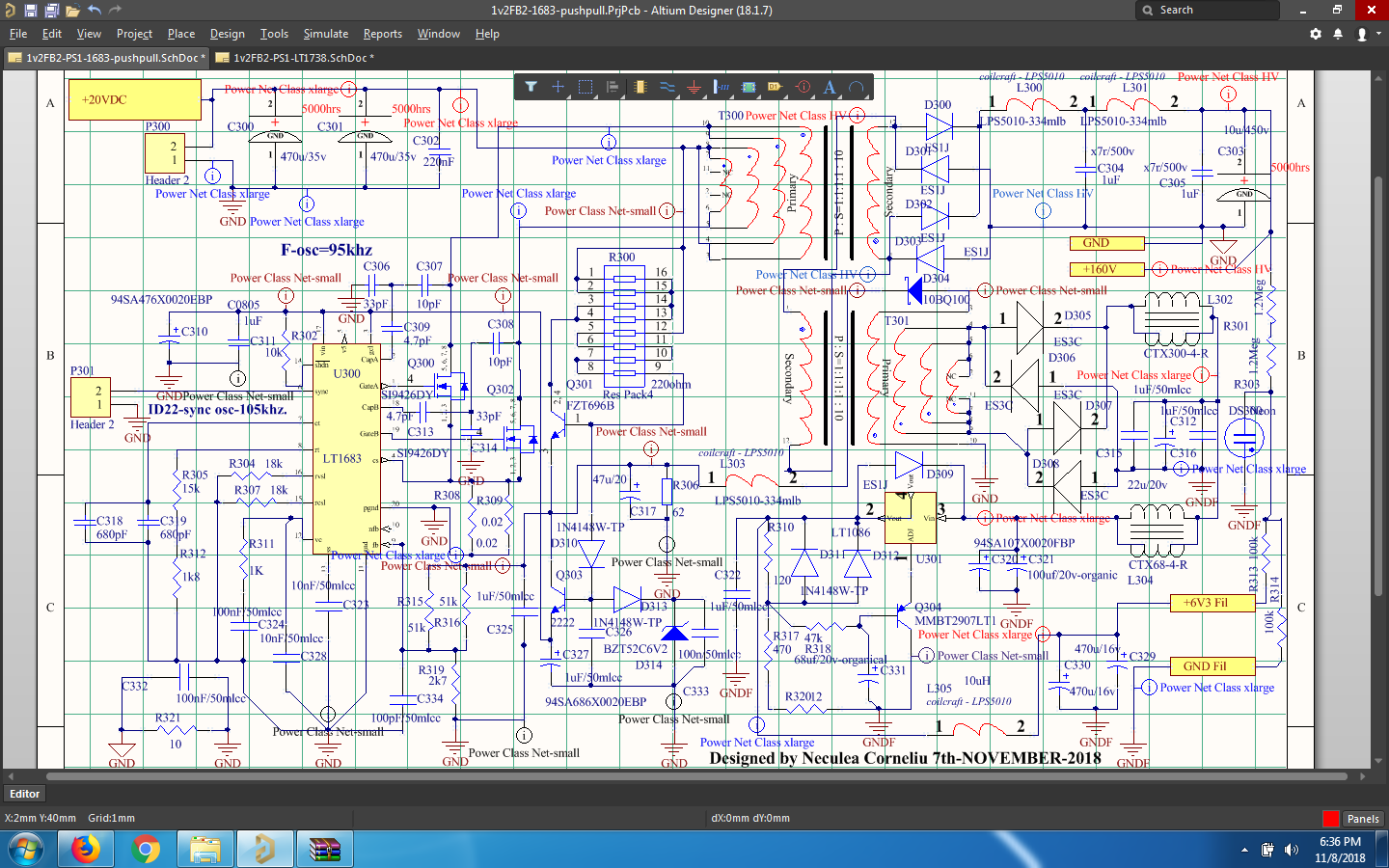1389x868 pixels.
Task: Select the Editor tab at bottom
Action: point(25,794)
